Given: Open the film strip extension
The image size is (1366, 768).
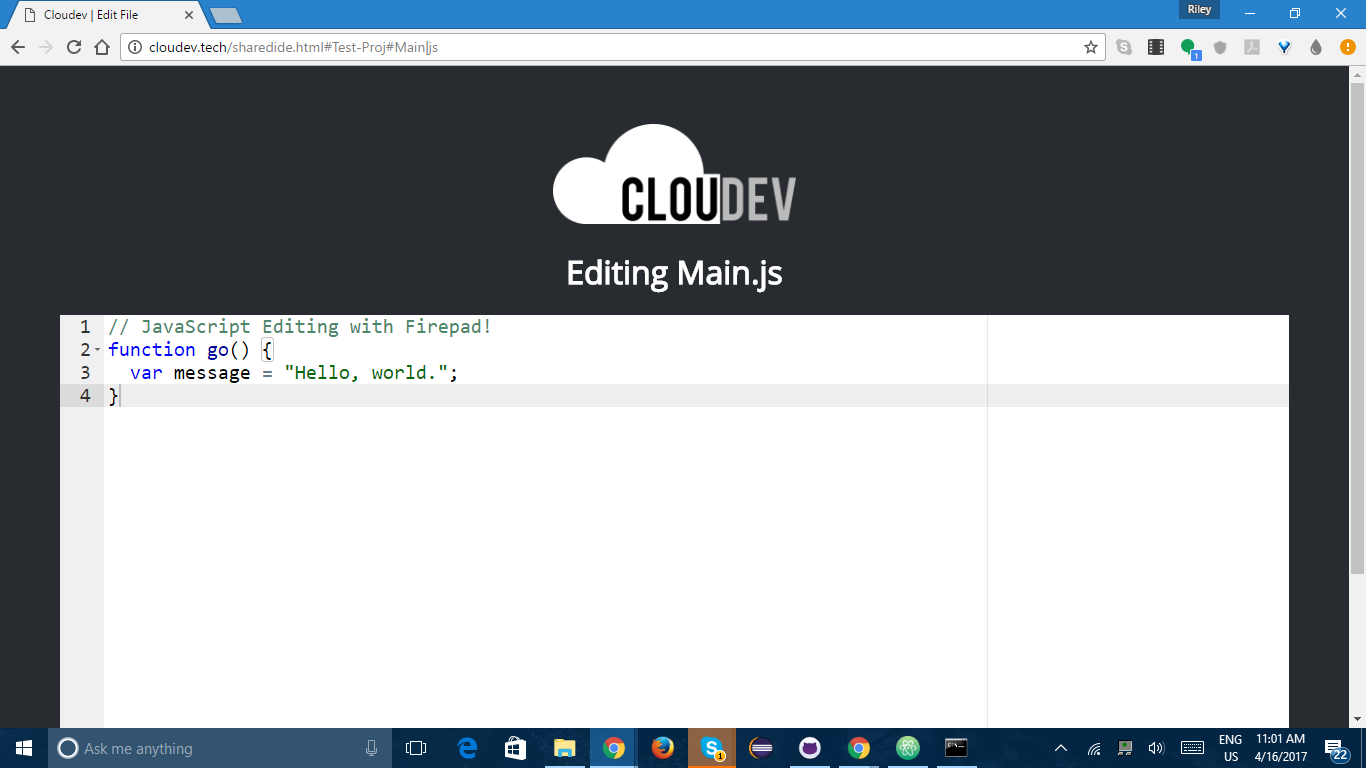Looking at the screenshot, I should coord(1156,47).
